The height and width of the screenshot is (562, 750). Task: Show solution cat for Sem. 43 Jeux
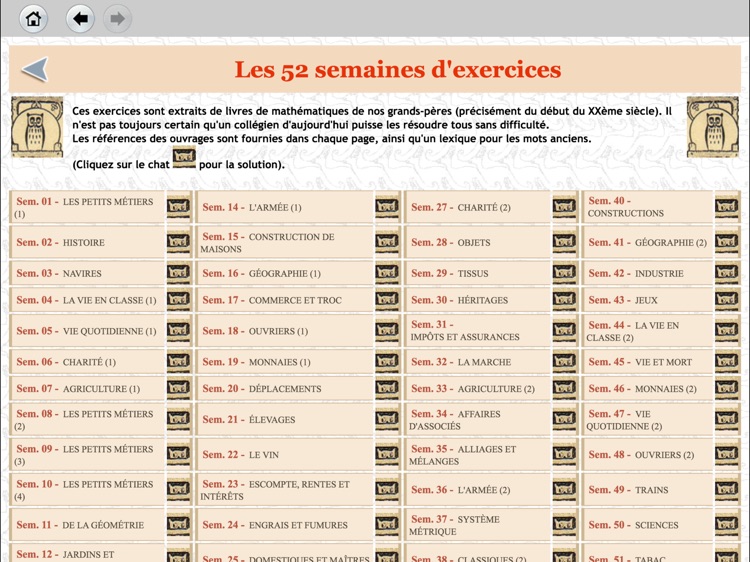pos(727,300)
